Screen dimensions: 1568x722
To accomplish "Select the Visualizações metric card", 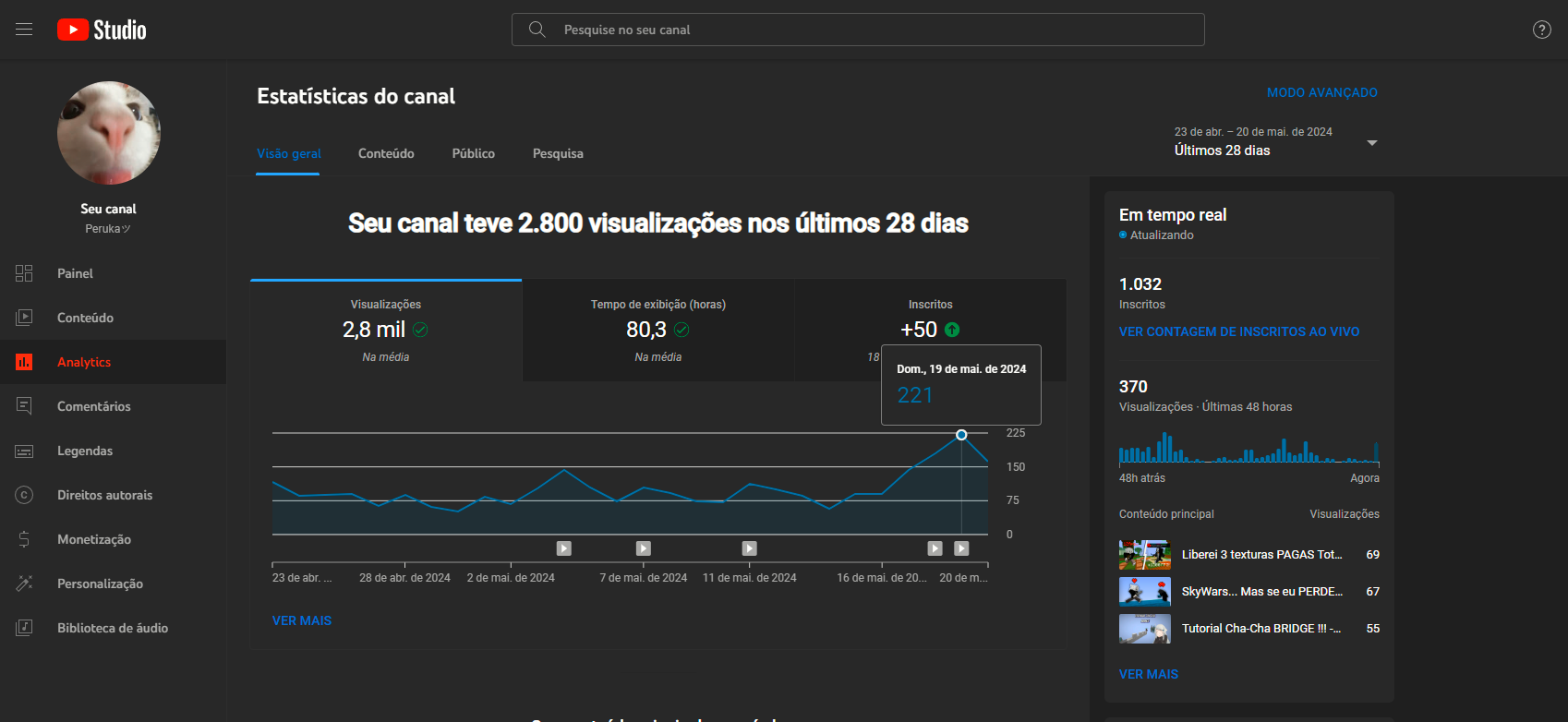I will click(x=386, y=330).
